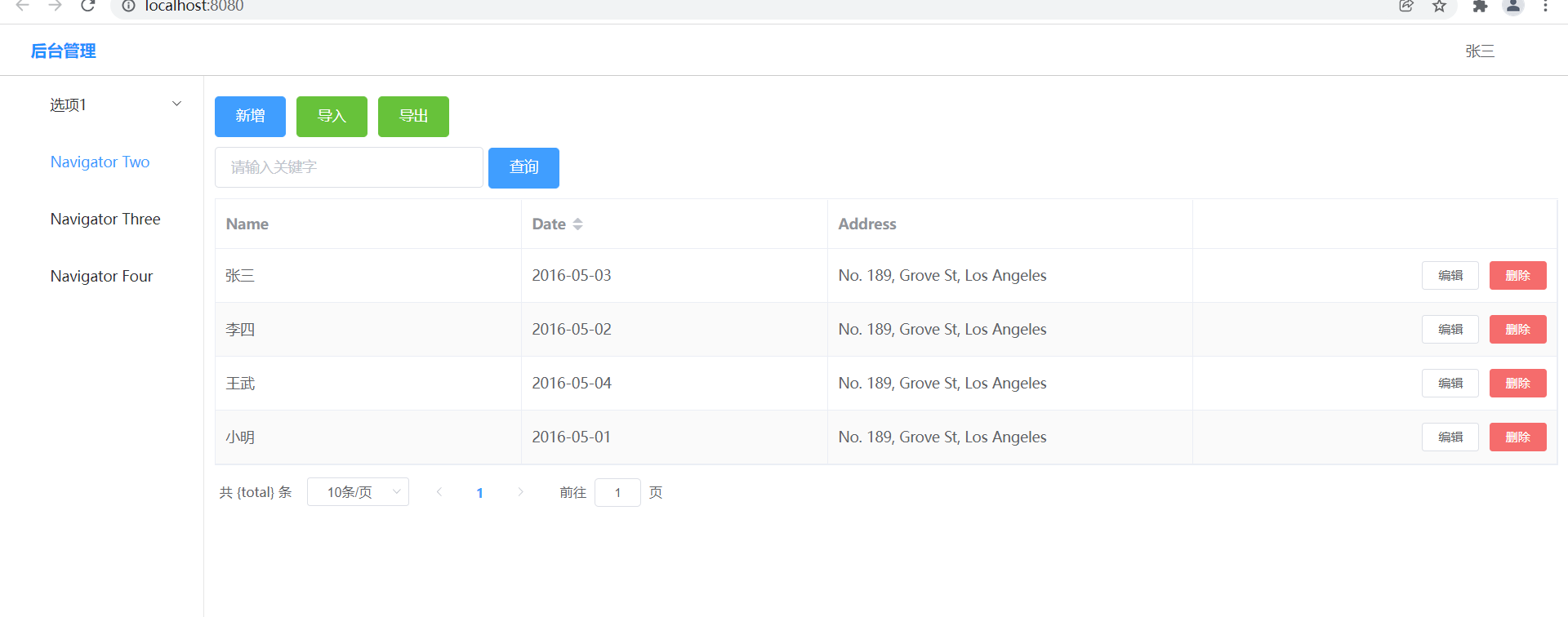Click the 导出 export button

coord(413,117)
